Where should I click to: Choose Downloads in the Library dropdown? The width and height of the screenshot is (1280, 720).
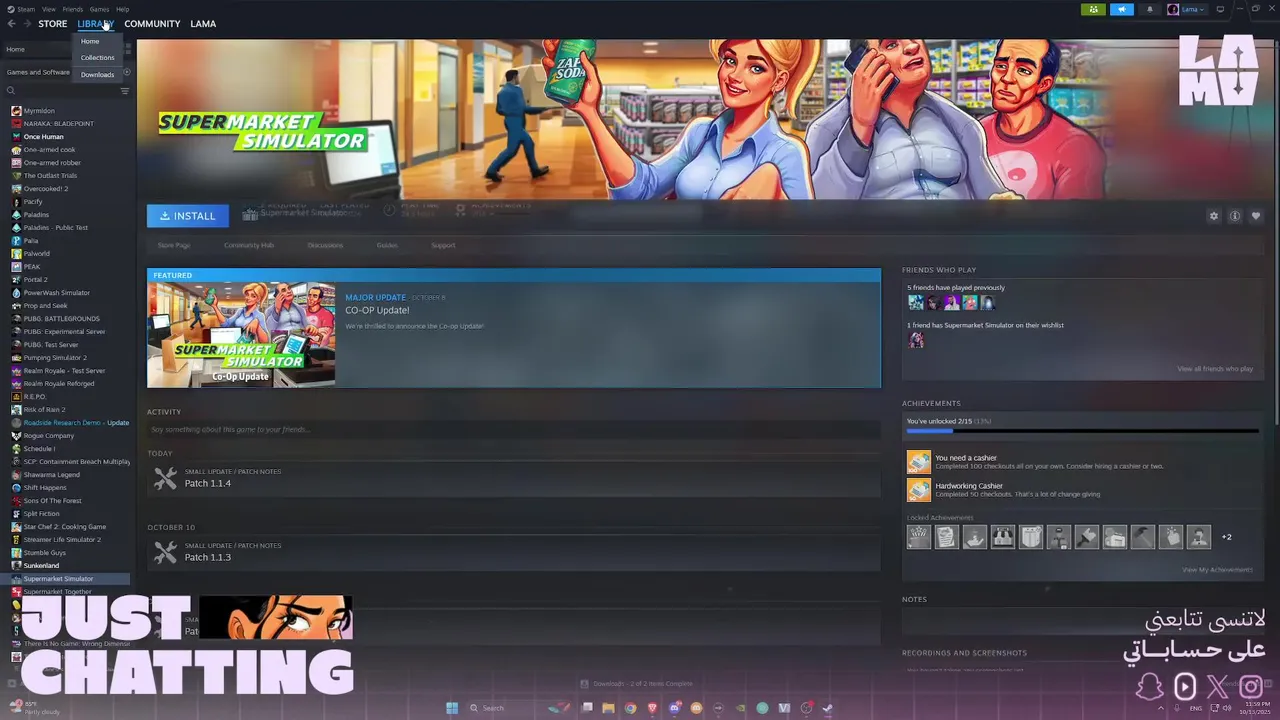click(98, 75)
